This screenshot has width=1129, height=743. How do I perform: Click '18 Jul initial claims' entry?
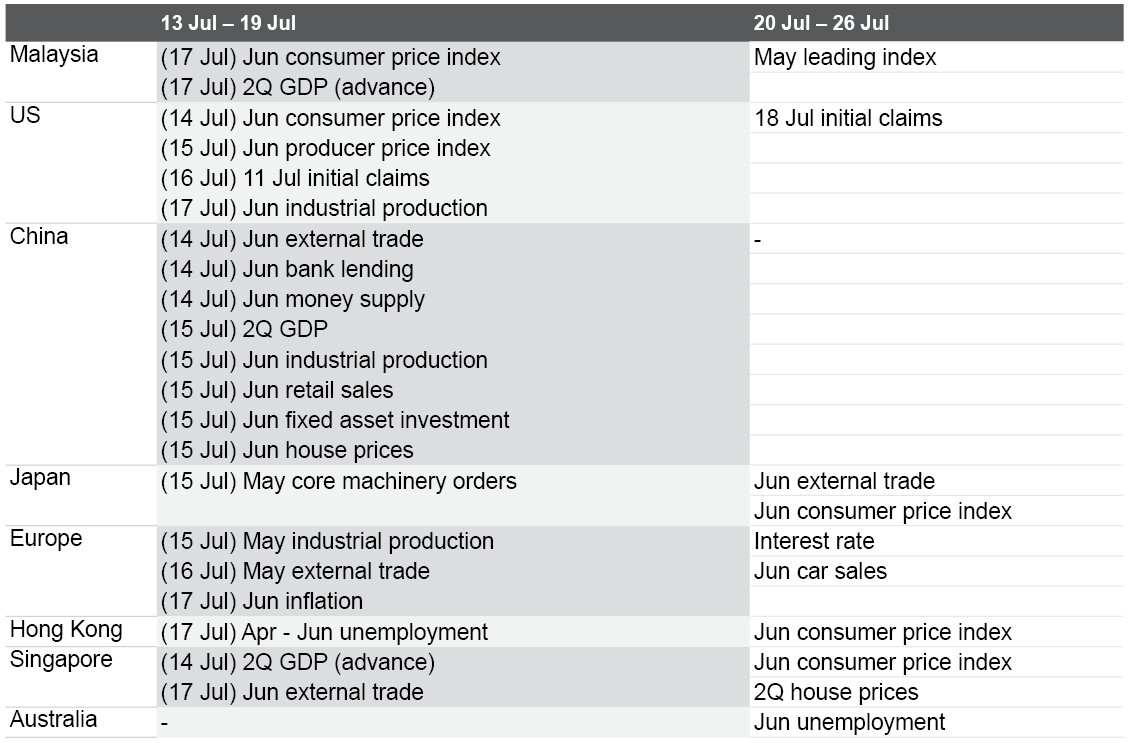(x=848, y=118)
